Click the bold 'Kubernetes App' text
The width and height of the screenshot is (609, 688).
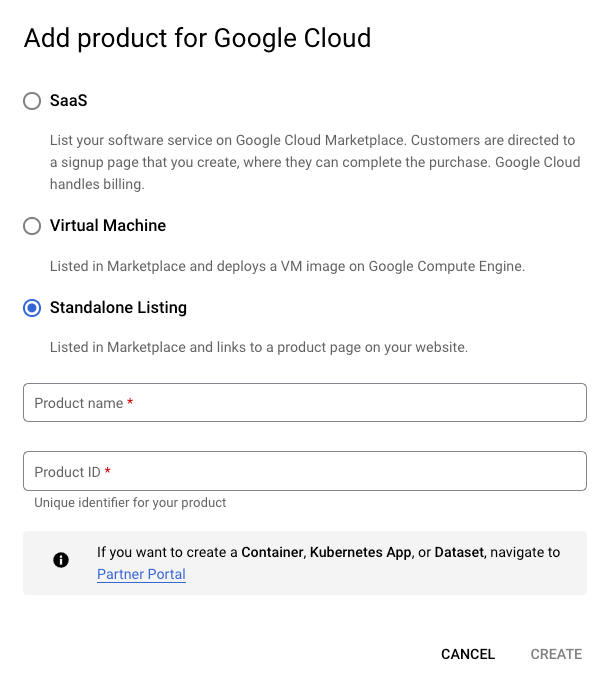[x=360, y=552]
